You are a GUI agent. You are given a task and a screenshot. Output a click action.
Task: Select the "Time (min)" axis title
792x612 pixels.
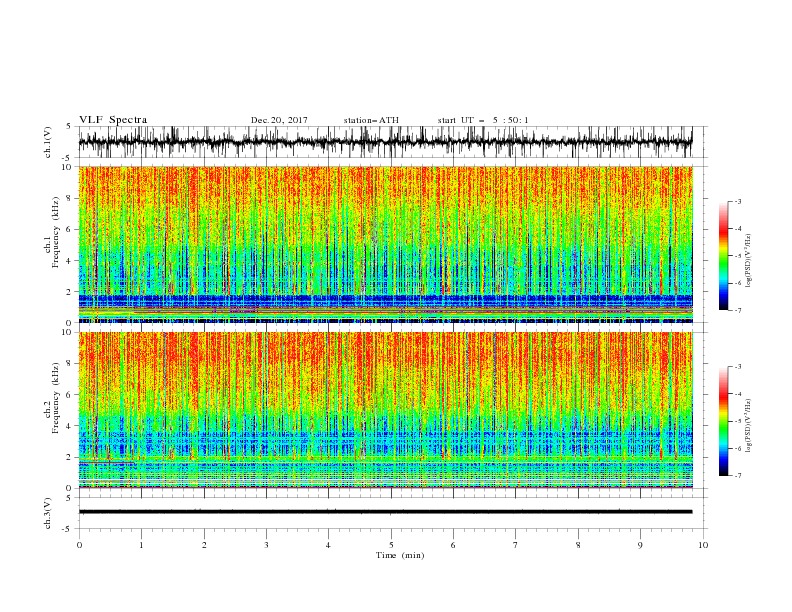click(400, 555)
